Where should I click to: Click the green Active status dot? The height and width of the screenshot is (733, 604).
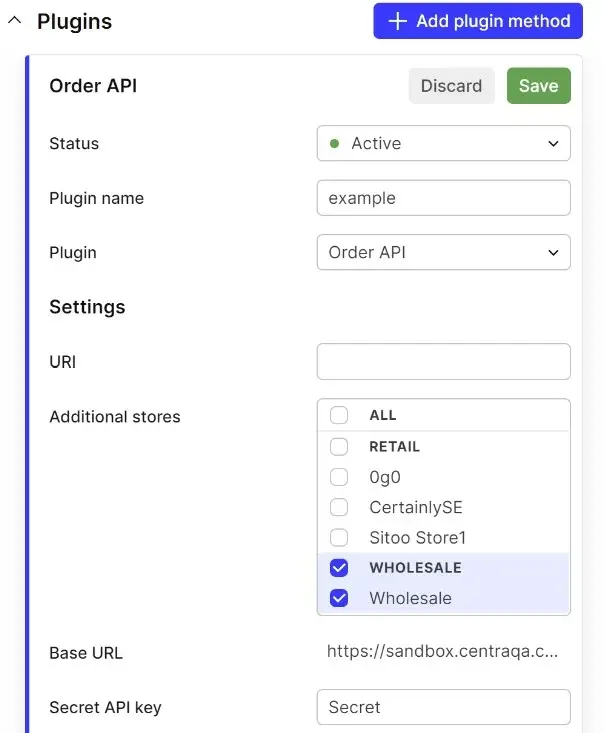tap(334, 144)
